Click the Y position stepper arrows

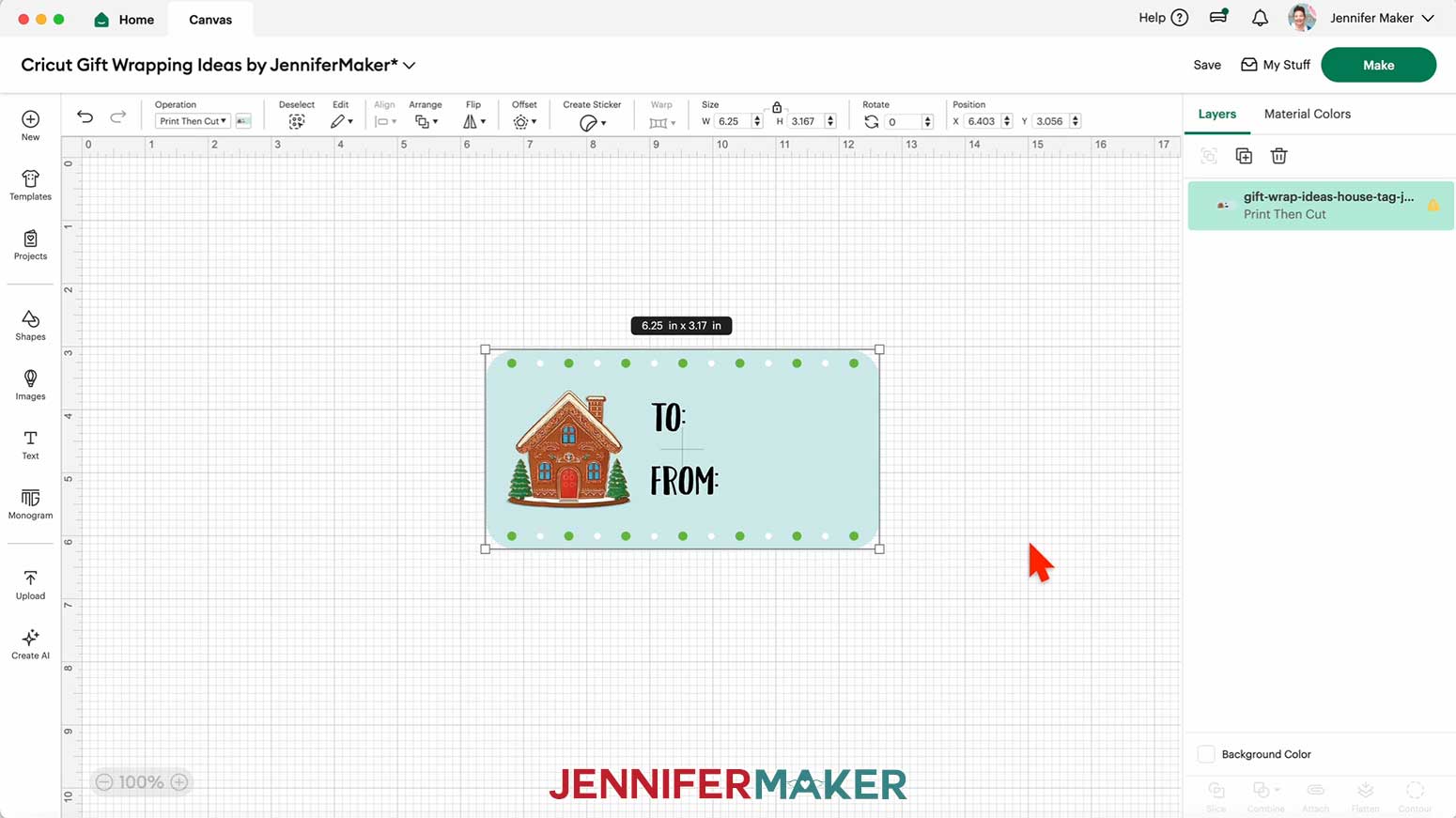(x=1076, y=121)
